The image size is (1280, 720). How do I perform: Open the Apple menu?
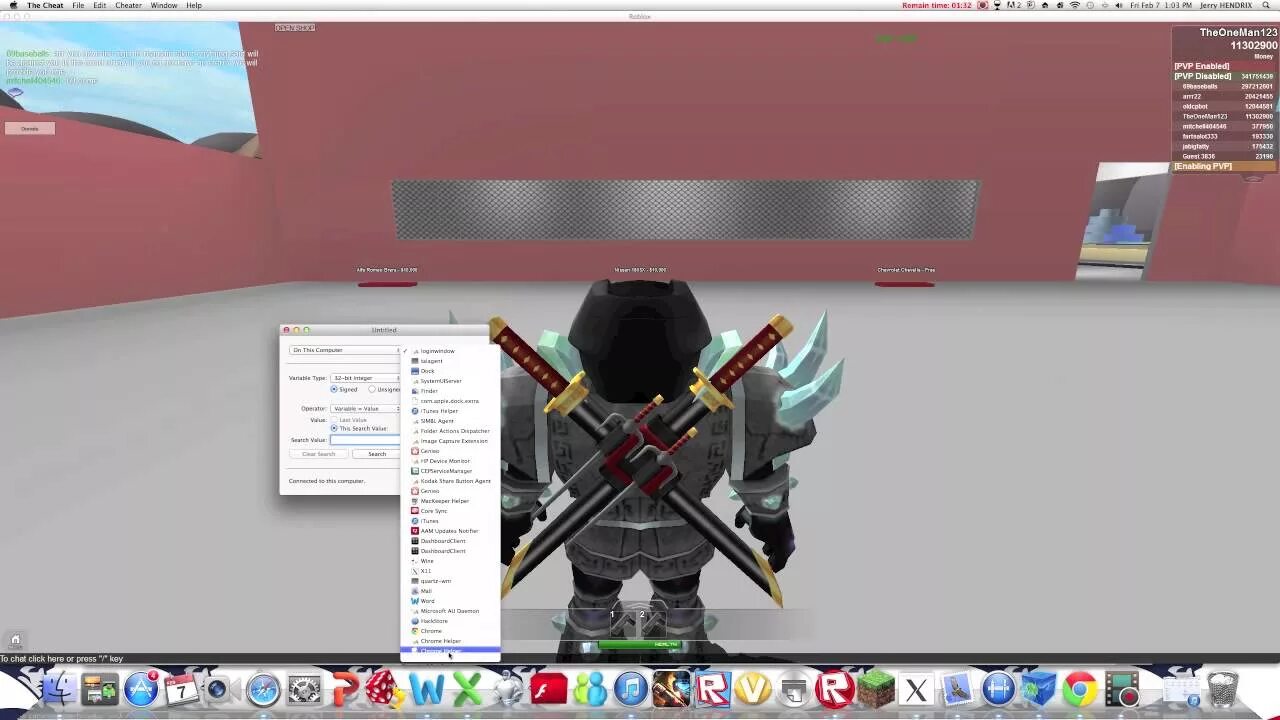point(13,5)
